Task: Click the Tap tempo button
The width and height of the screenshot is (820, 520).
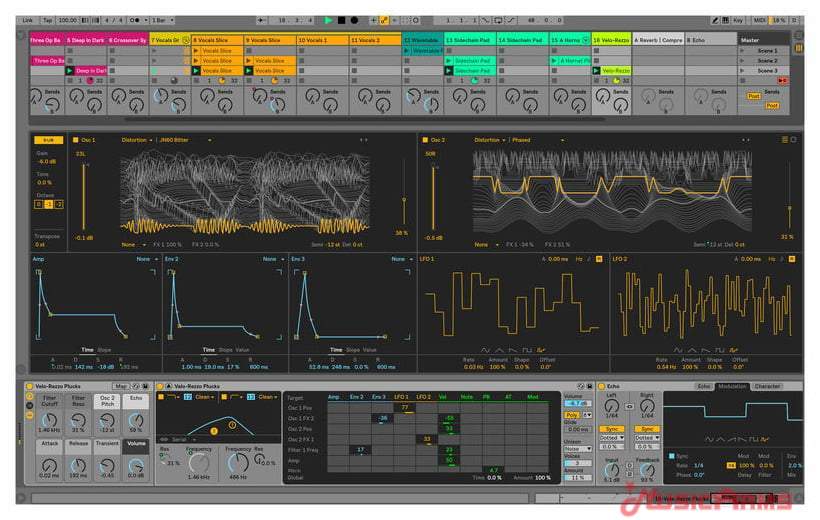Action: (x=47, y=20)
